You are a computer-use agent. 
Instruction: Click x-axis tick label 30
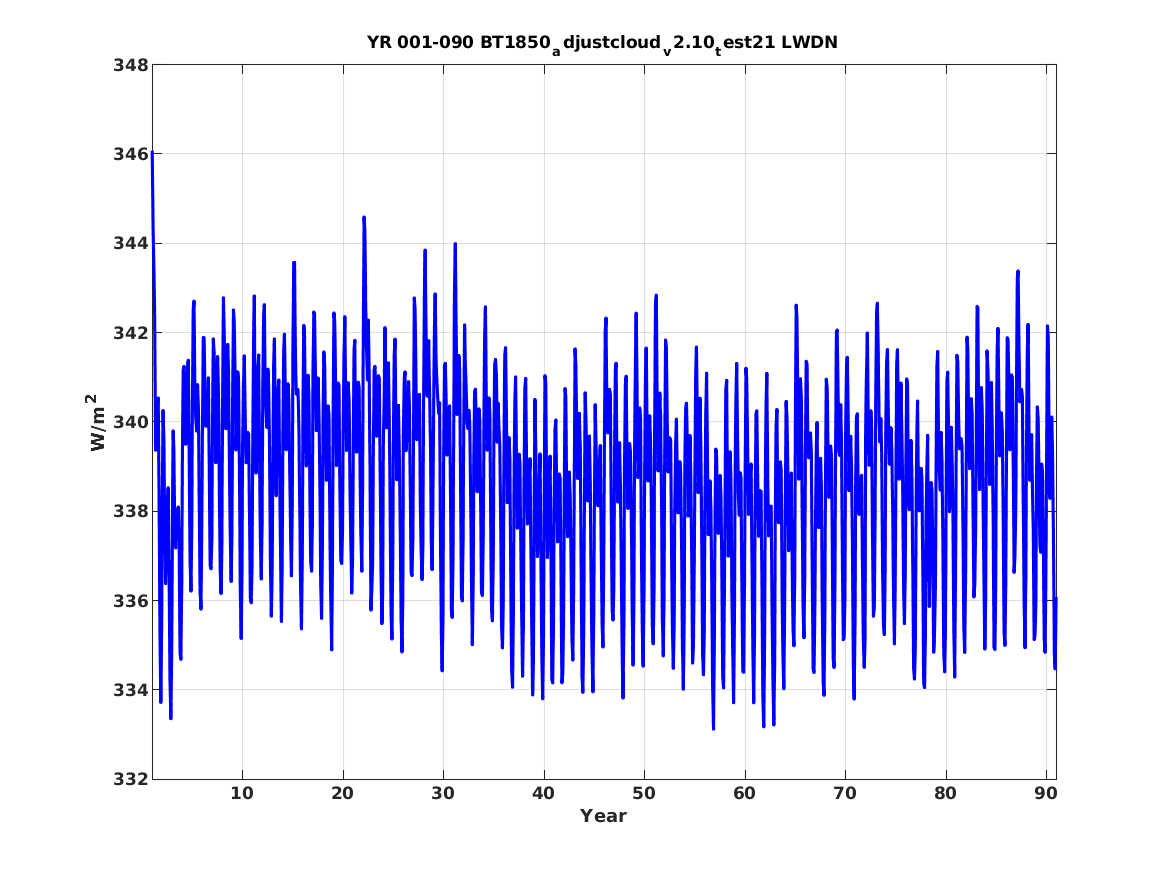tap(443, 794)
